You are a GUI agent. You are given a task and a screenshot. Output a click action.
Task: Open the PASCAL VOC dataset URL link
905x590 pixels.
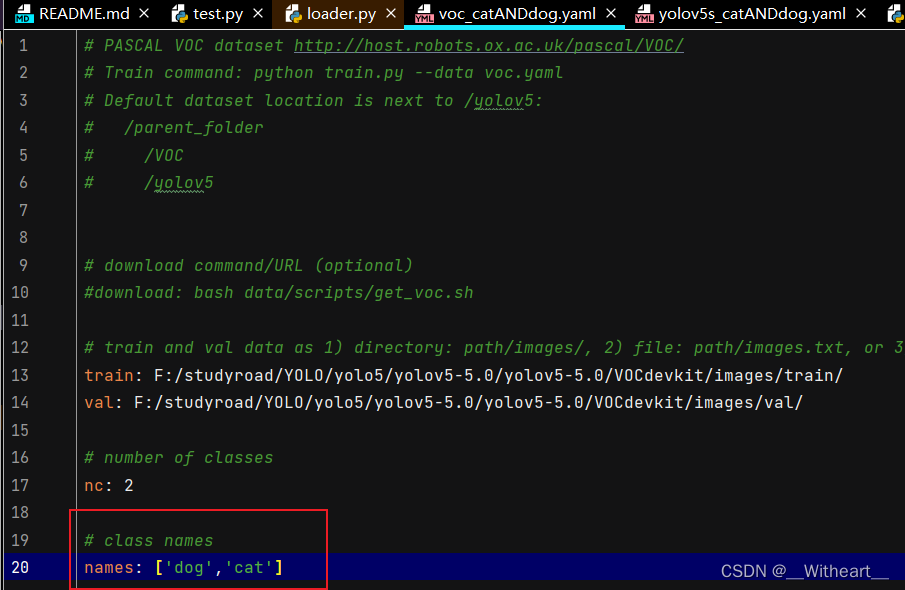[x=489, y=46]
